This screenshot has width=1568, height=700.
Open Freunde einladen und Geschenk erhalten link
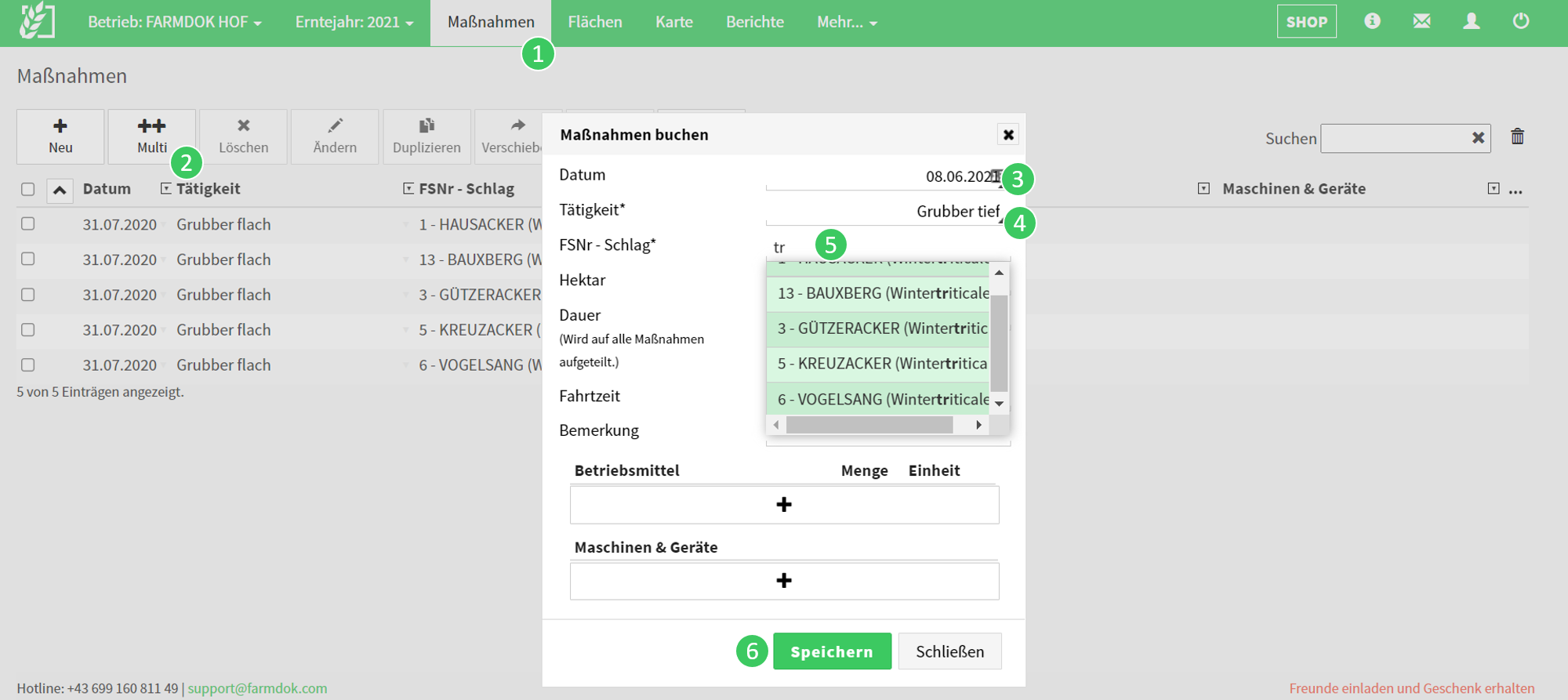[x=1412, y=688]
